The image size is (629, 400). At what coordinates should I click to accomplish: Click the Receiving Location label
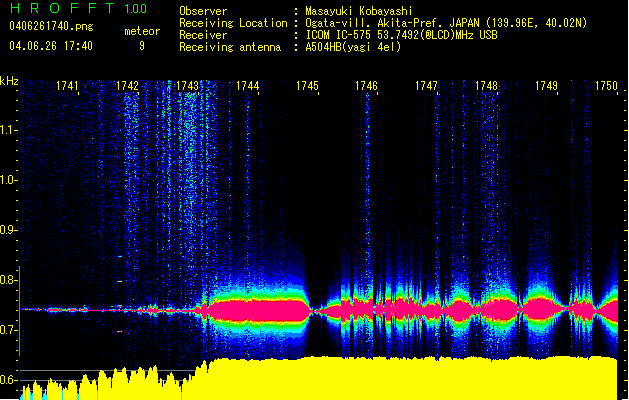[233, 23]
